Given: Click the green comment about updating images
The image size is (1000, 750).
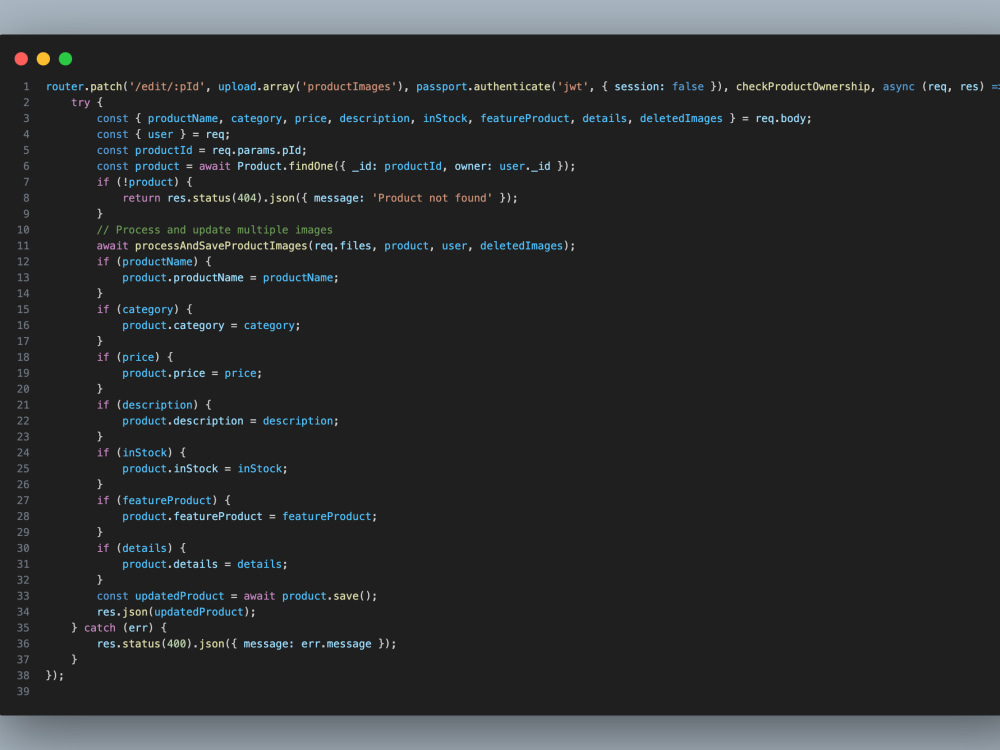Looking at the screenshot, I should (216, 229).
